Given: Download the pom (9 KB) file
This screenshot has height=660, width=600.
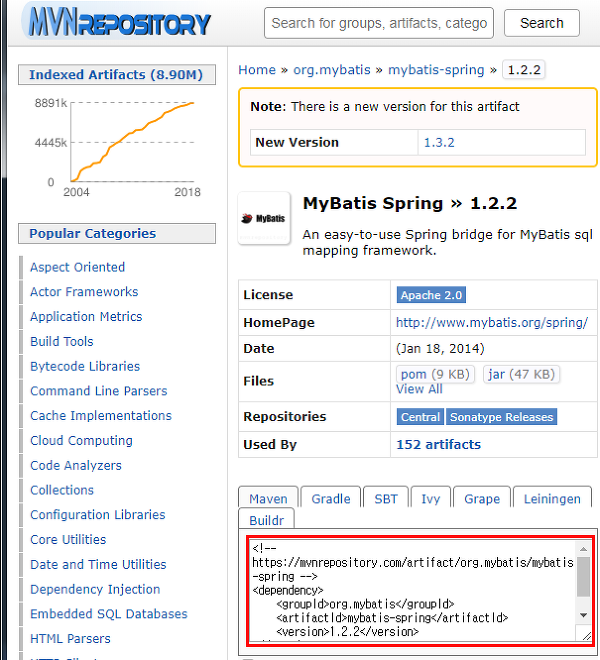Looking at the screenshot, I should [435, 374].
